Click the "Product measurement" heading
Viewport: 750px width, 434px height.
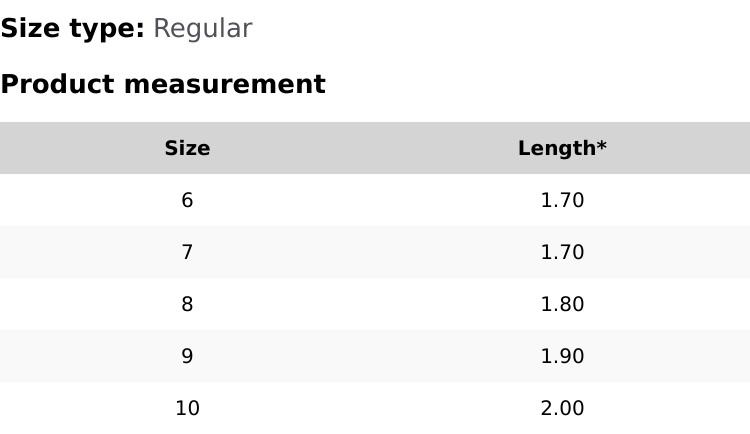coord(163,84)
